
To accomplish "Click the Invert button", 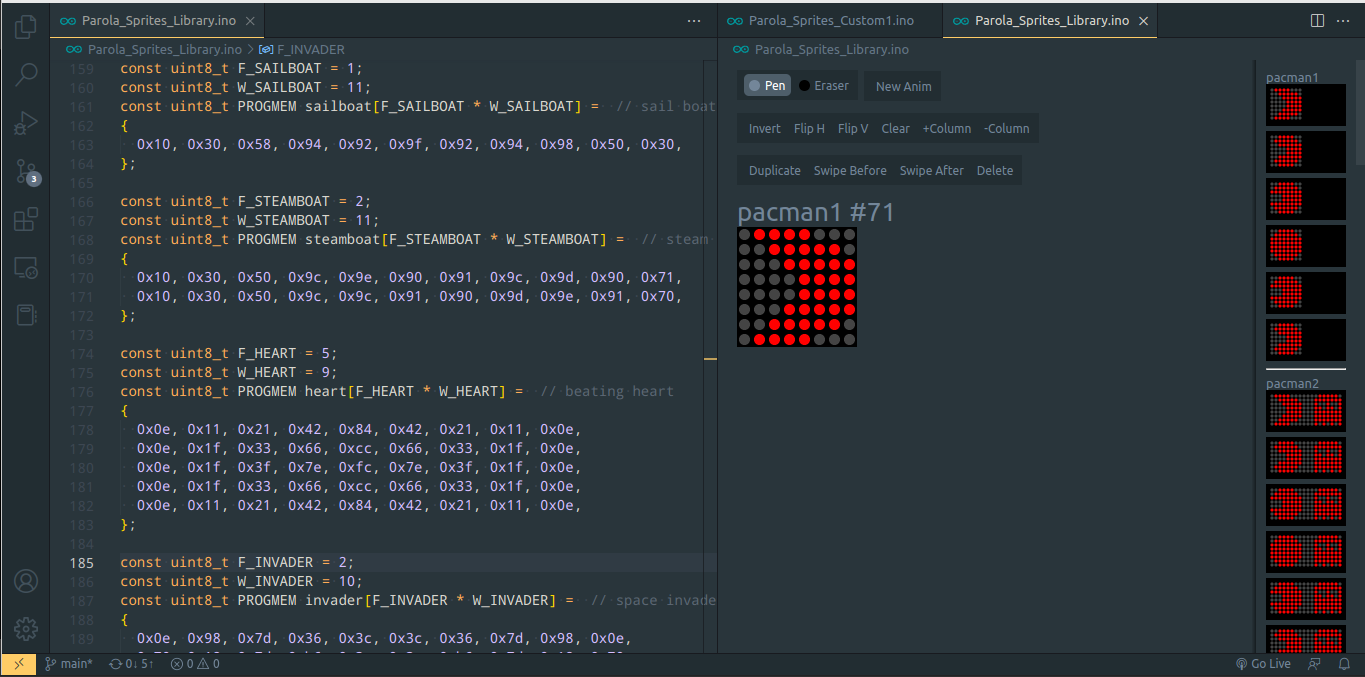I will point(765,128).
